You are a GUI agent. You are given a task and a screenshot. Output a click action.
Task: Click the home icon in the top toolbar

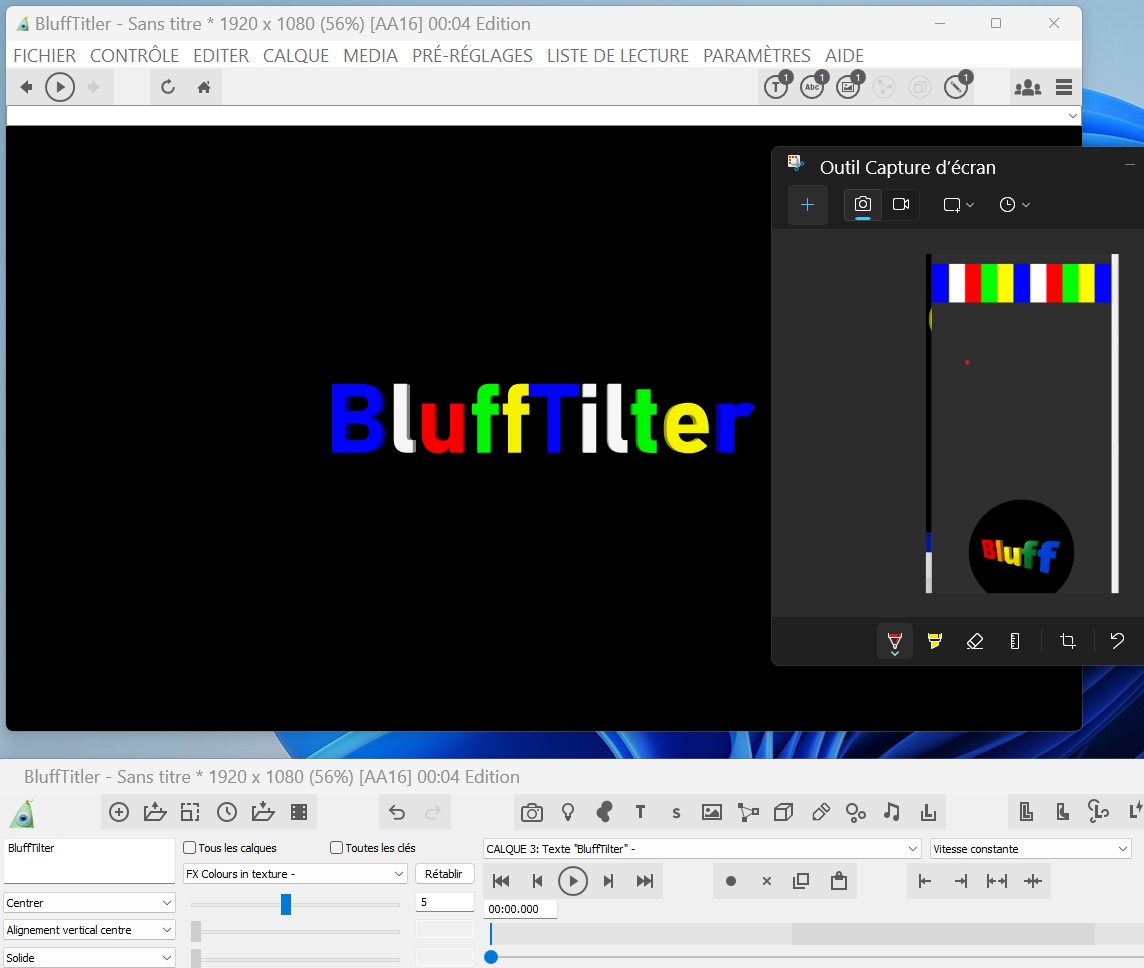(204, 88)
